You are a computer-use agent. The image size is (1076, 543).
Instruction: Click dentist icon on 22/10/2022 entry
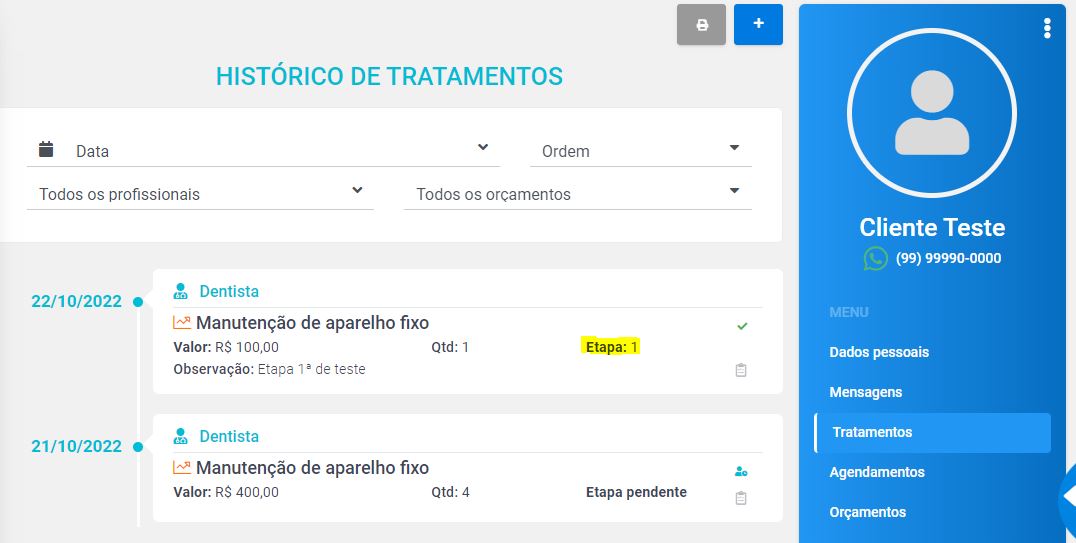tap(180, 291)
